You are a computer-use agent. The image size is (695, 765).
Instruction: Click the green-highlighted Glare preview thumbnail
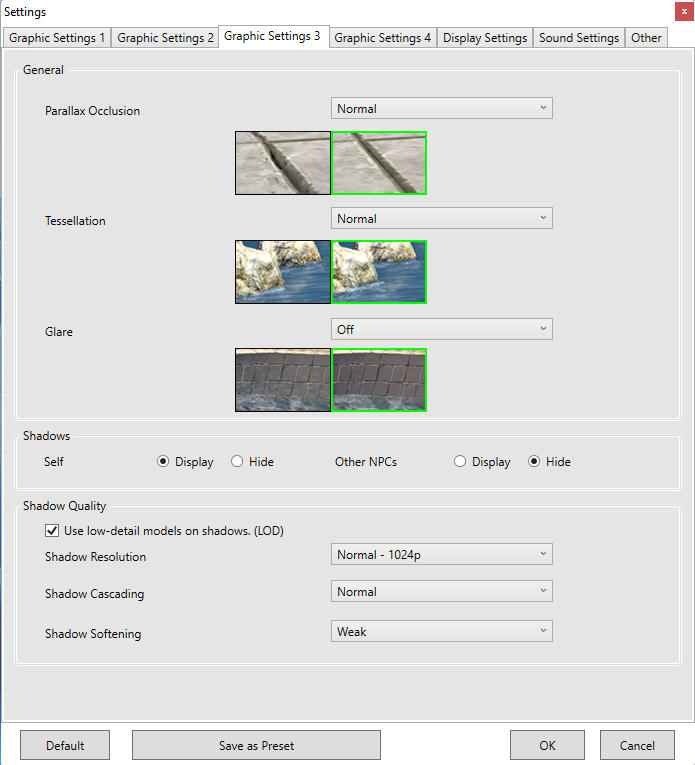pyautogui.click(x=379, y=380)
